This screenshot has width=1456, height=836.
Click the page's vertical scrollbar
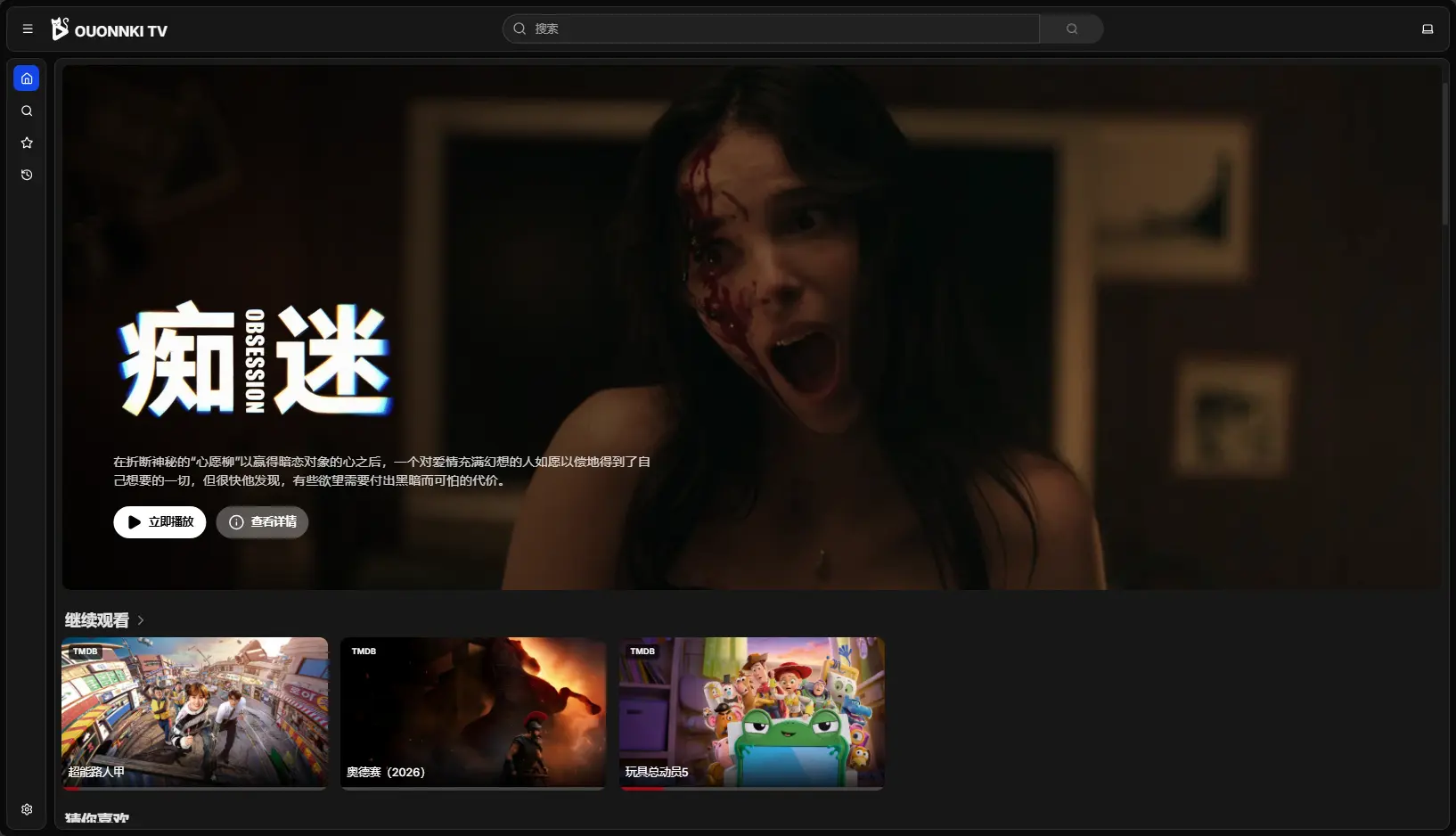tap(1445, 153)
